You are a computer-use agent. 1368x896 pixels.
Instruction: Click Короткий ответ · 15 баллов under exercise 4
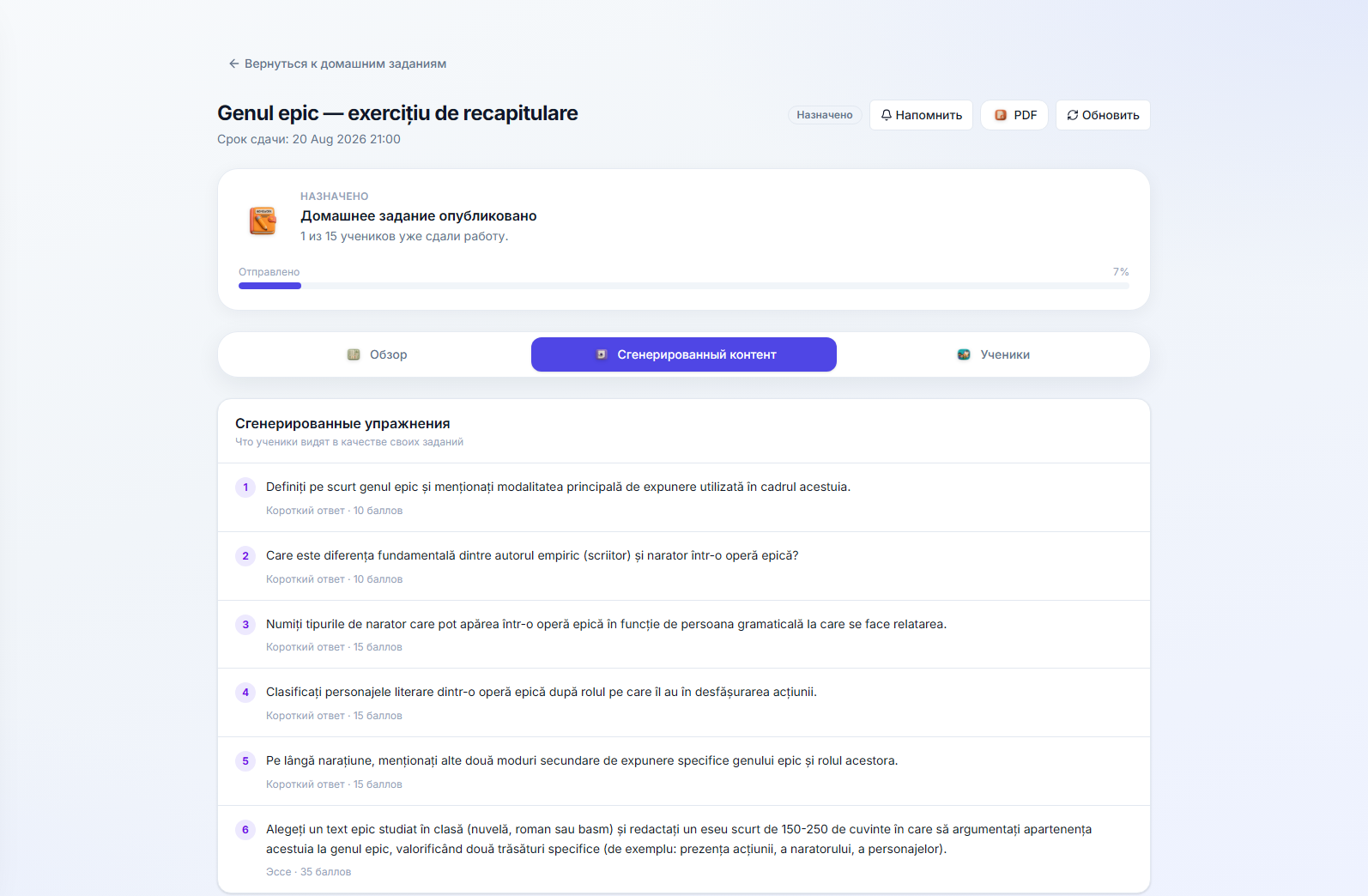click(335, 716)
